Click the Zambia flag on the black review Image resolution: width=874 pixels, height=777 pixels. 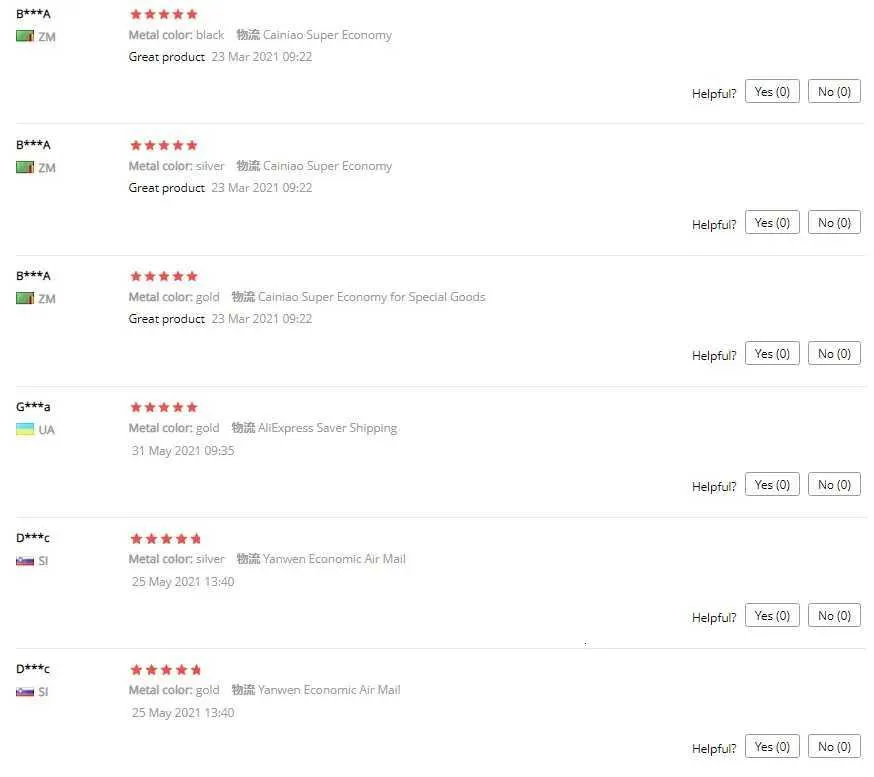(25, 37)
